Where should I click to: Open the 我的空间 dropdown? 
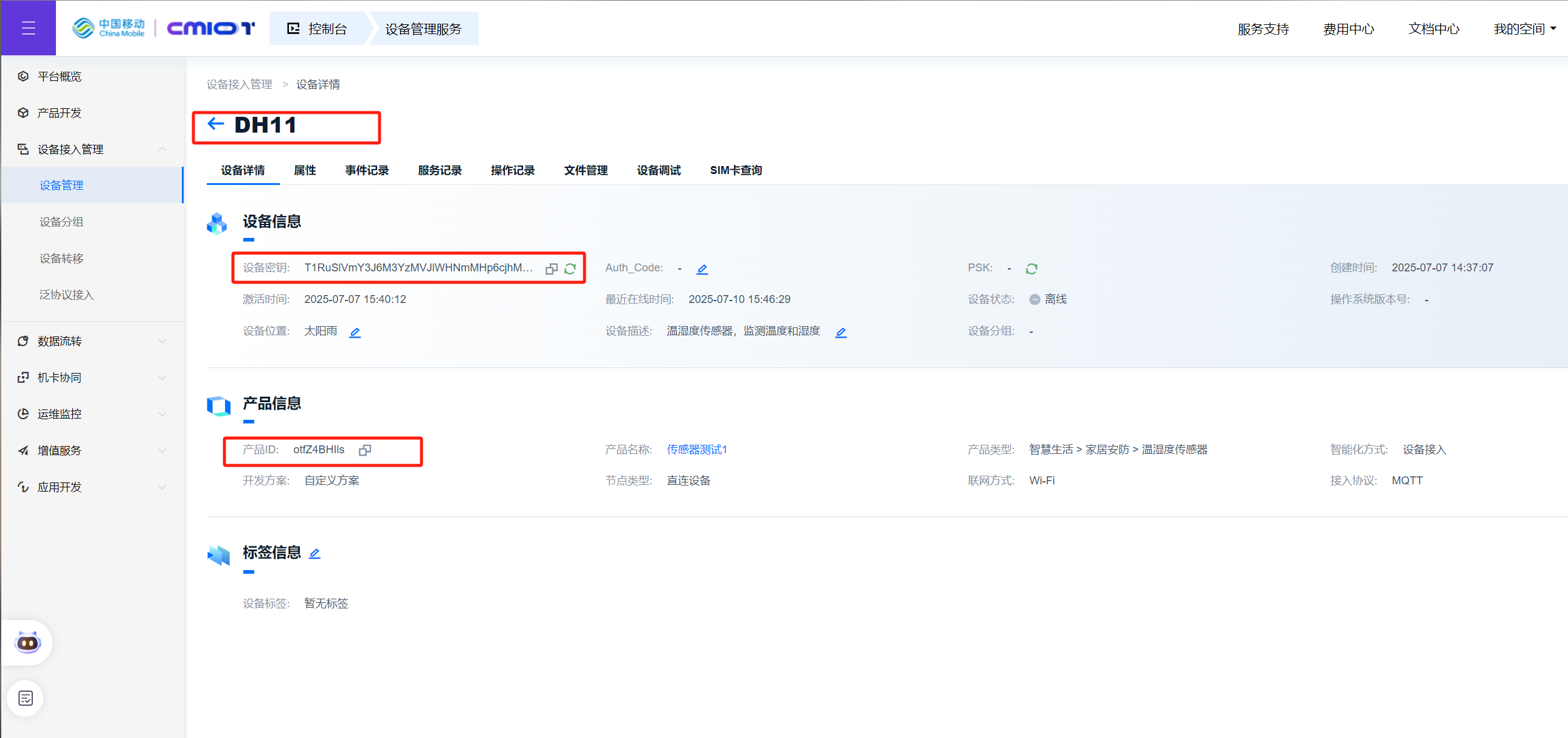1524,29
